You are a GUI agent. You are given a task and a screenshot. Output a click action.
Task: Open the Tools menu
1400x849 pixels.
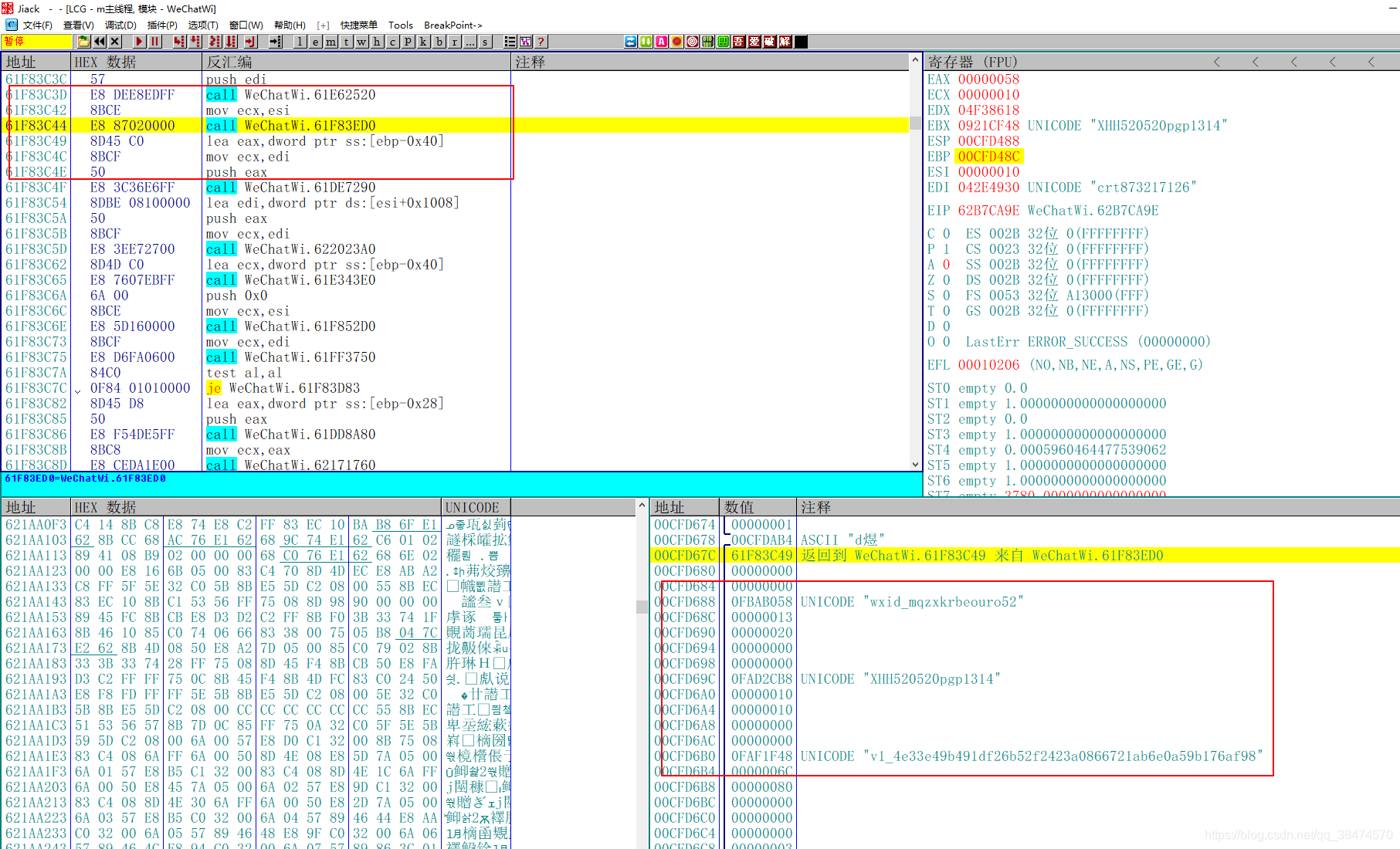[x=400, y=25]
